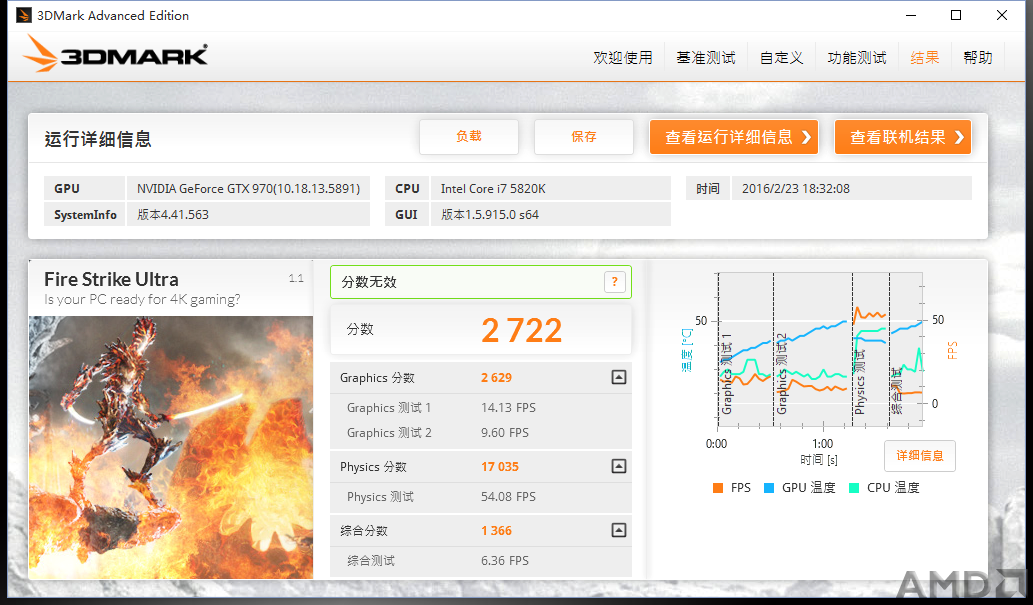Collapse the Physics 分数 section
The width and height of the screenshot is (1033, 605).
click(619, 466)
